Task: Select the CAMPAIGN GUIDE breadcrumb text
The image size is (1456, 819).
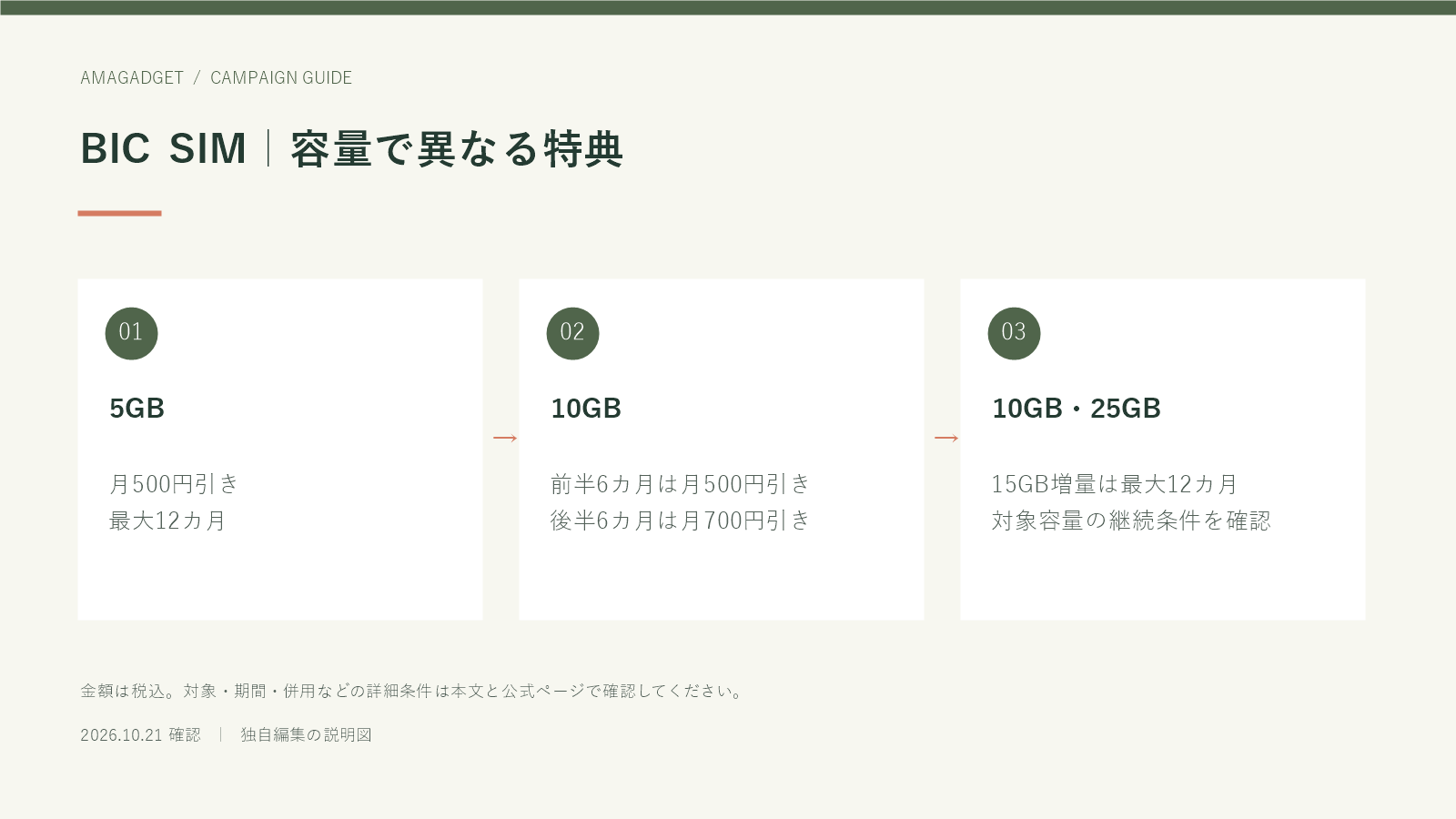Action: point(281,78)
